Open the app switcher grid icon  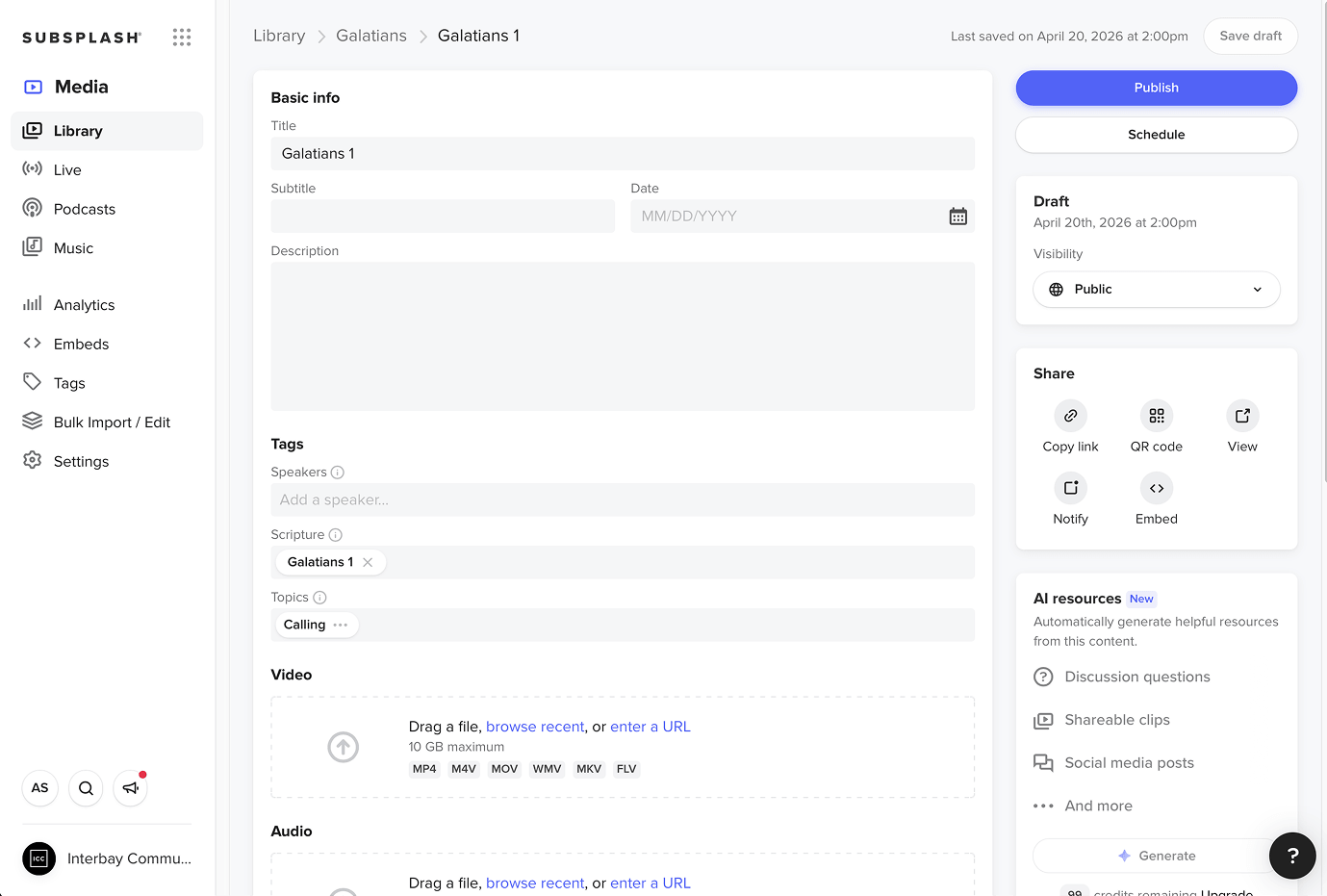(182, 38)
